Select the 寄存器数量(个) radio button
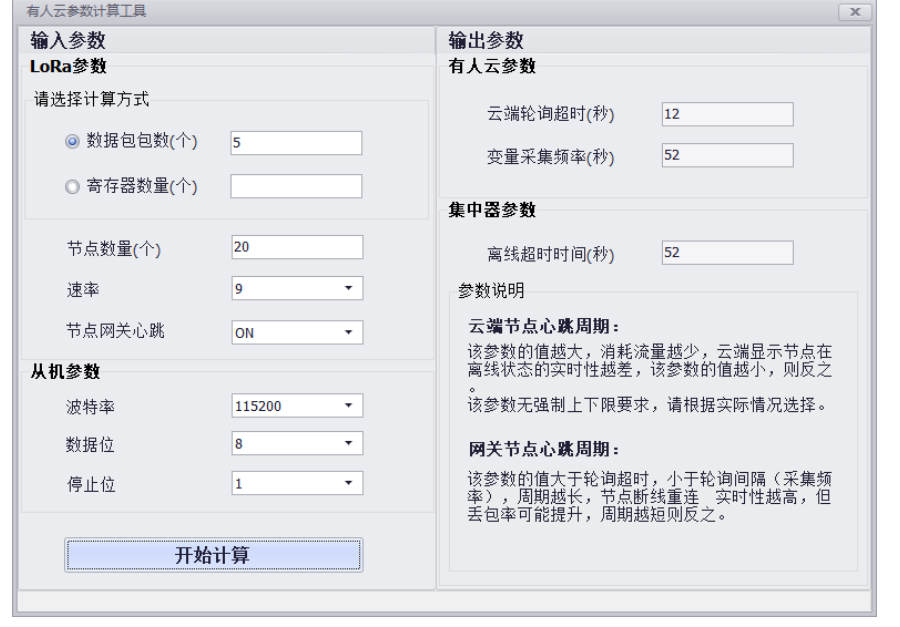This screenshot has height=627, width=900. pos(72,187)
